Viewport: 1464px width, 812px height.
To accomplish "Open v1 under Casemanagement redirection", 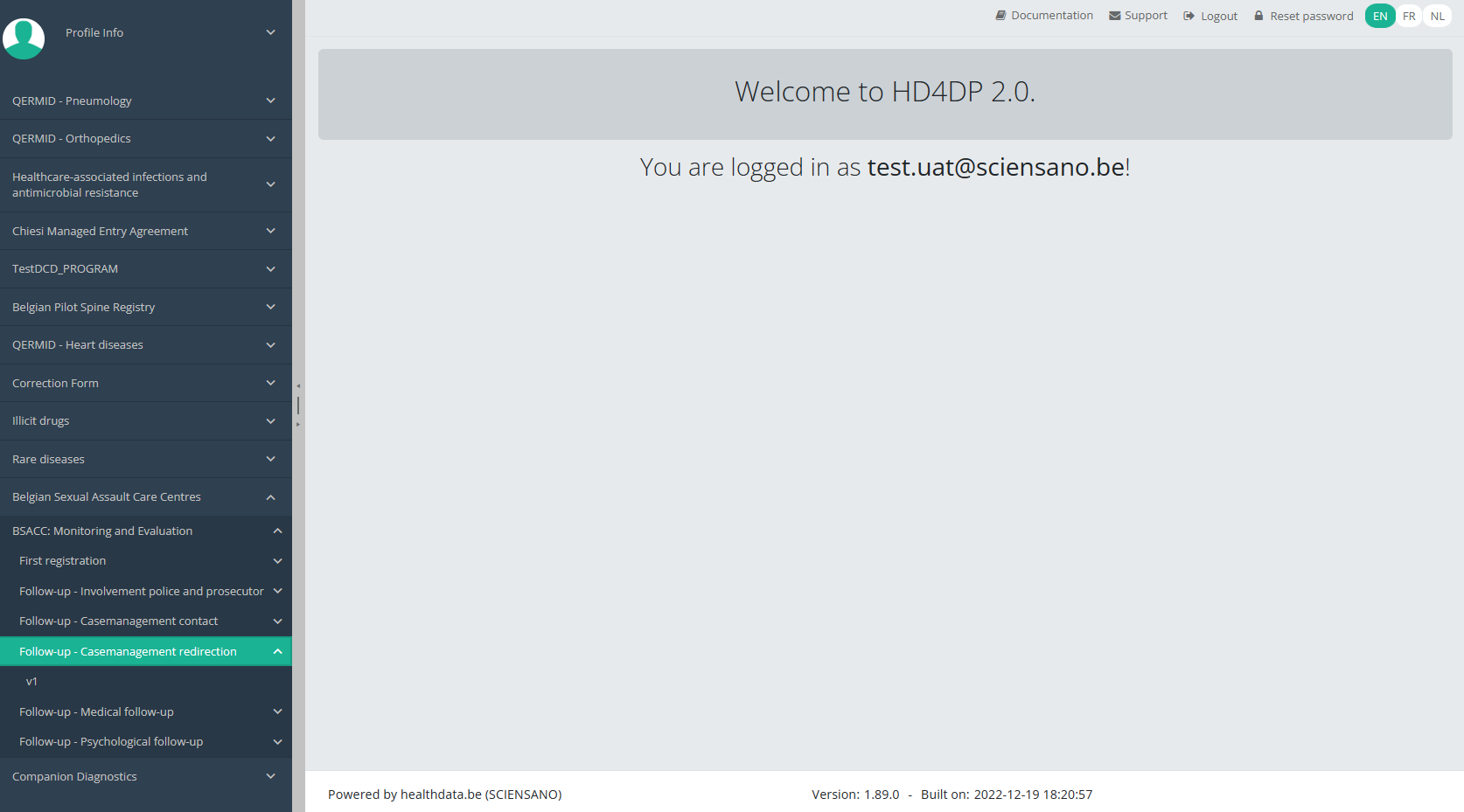I will click(31, 681).
